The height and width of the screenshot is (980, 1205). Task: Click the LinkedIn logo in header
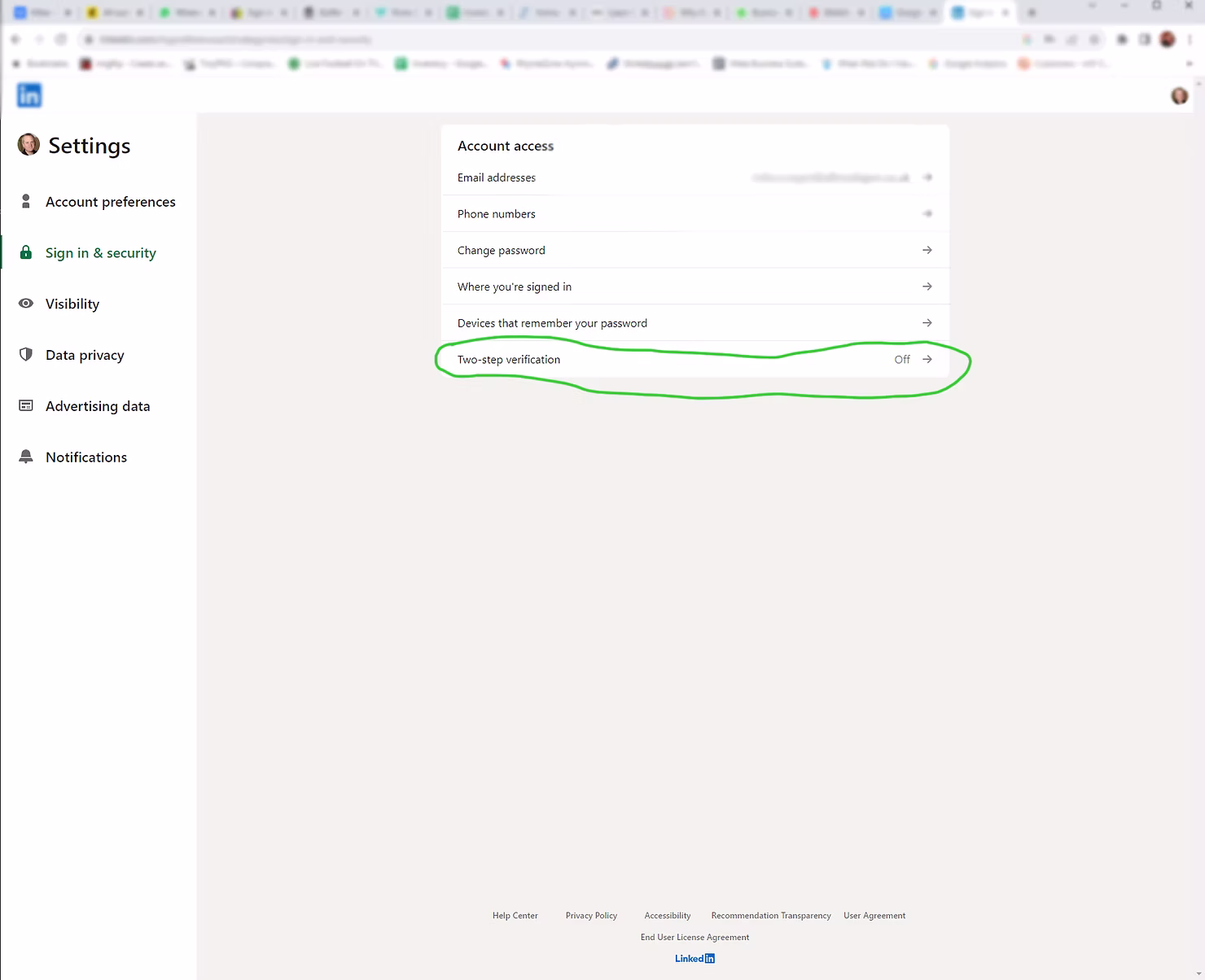tap(29, 96)
